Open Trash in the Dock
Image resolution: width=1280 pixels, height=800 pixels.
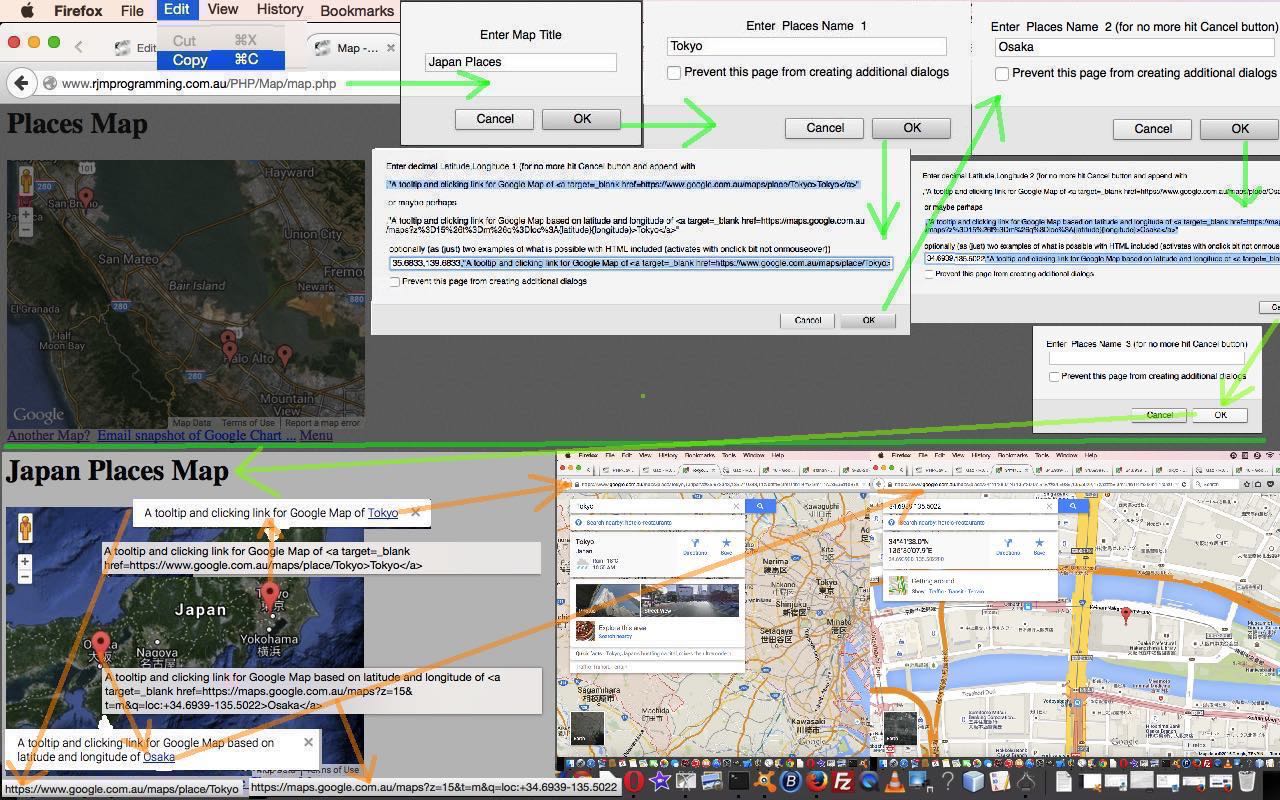click(x=1247, y=782)
